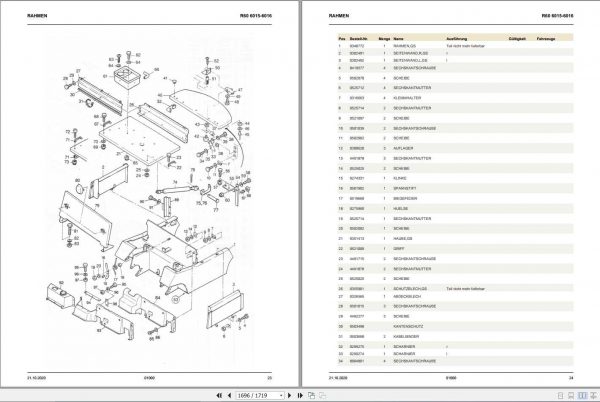600x402 pixels.
Task: Click the Pos column header
Action: click(x=342, y=39)
